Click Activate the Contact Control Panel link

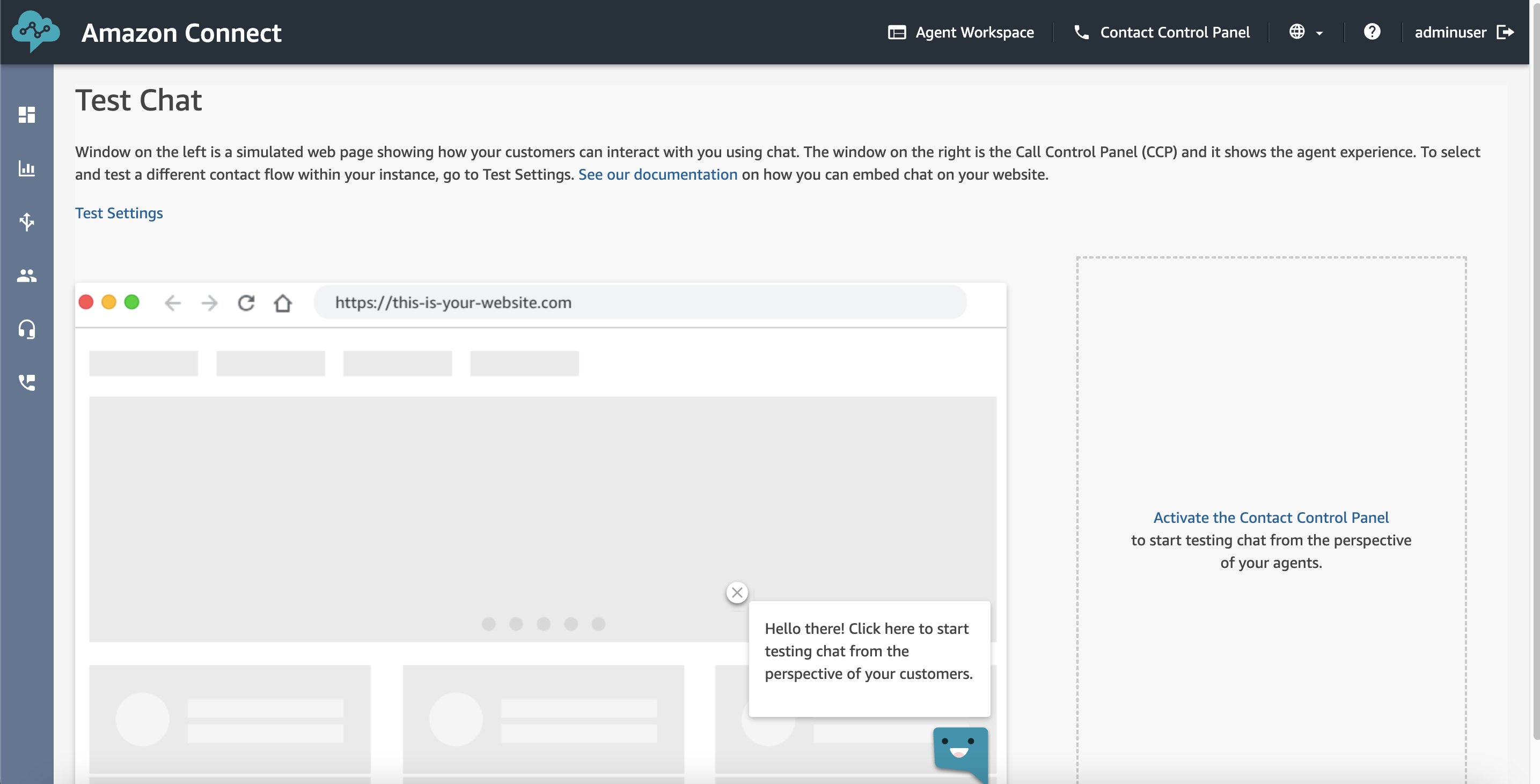[x=1271, y=517]
